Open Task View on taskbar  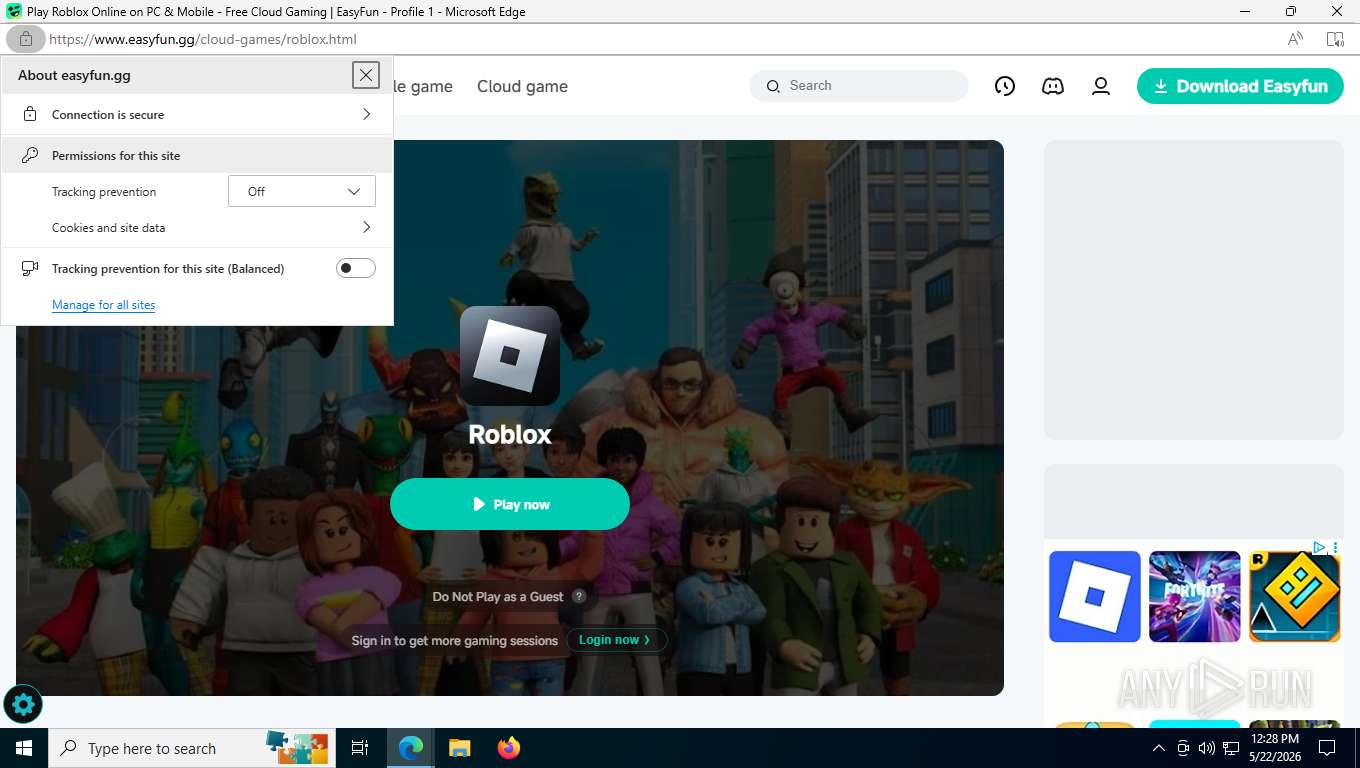(360, 748)
